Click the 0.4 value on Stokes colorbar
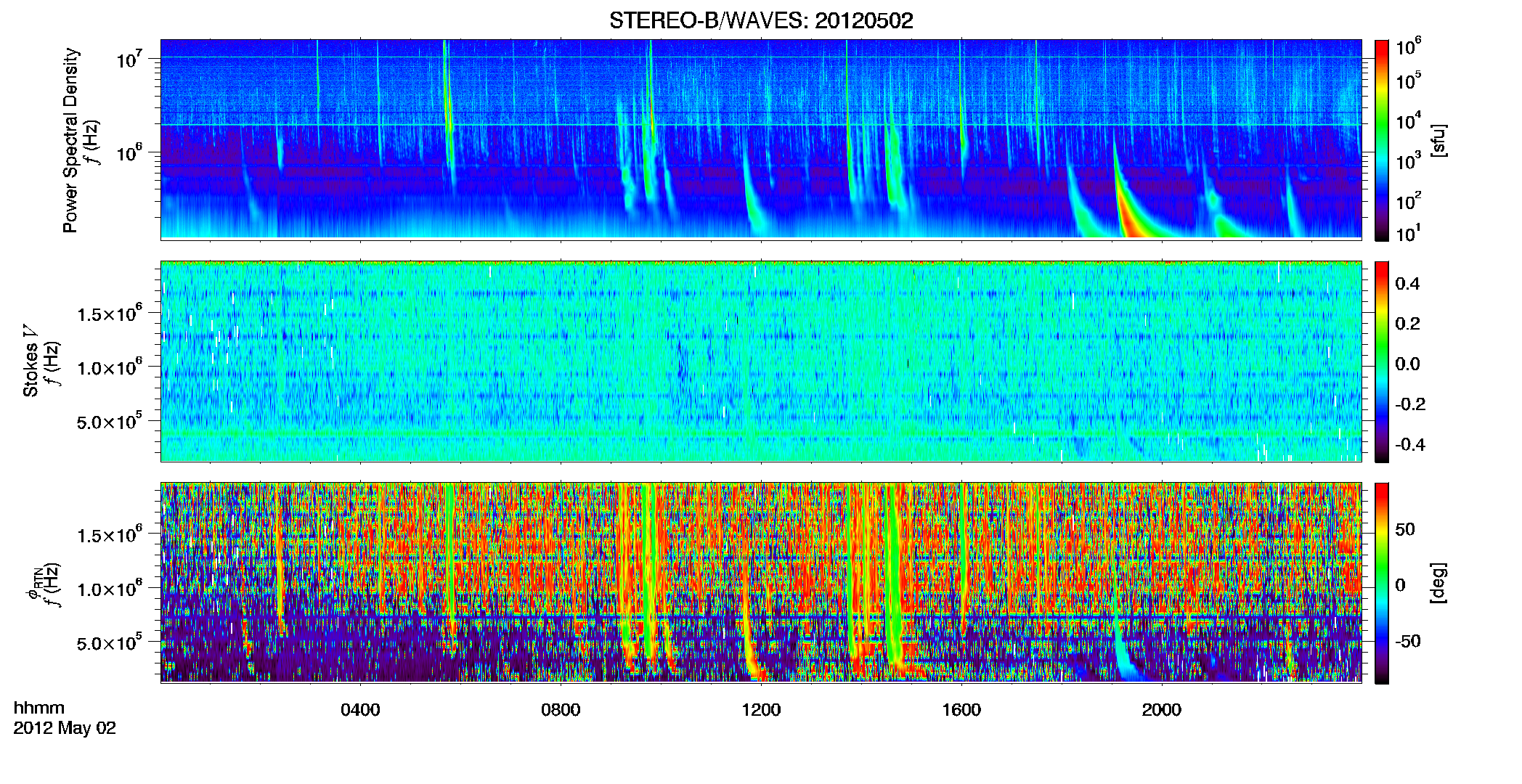 click(x=1407, y=284)
